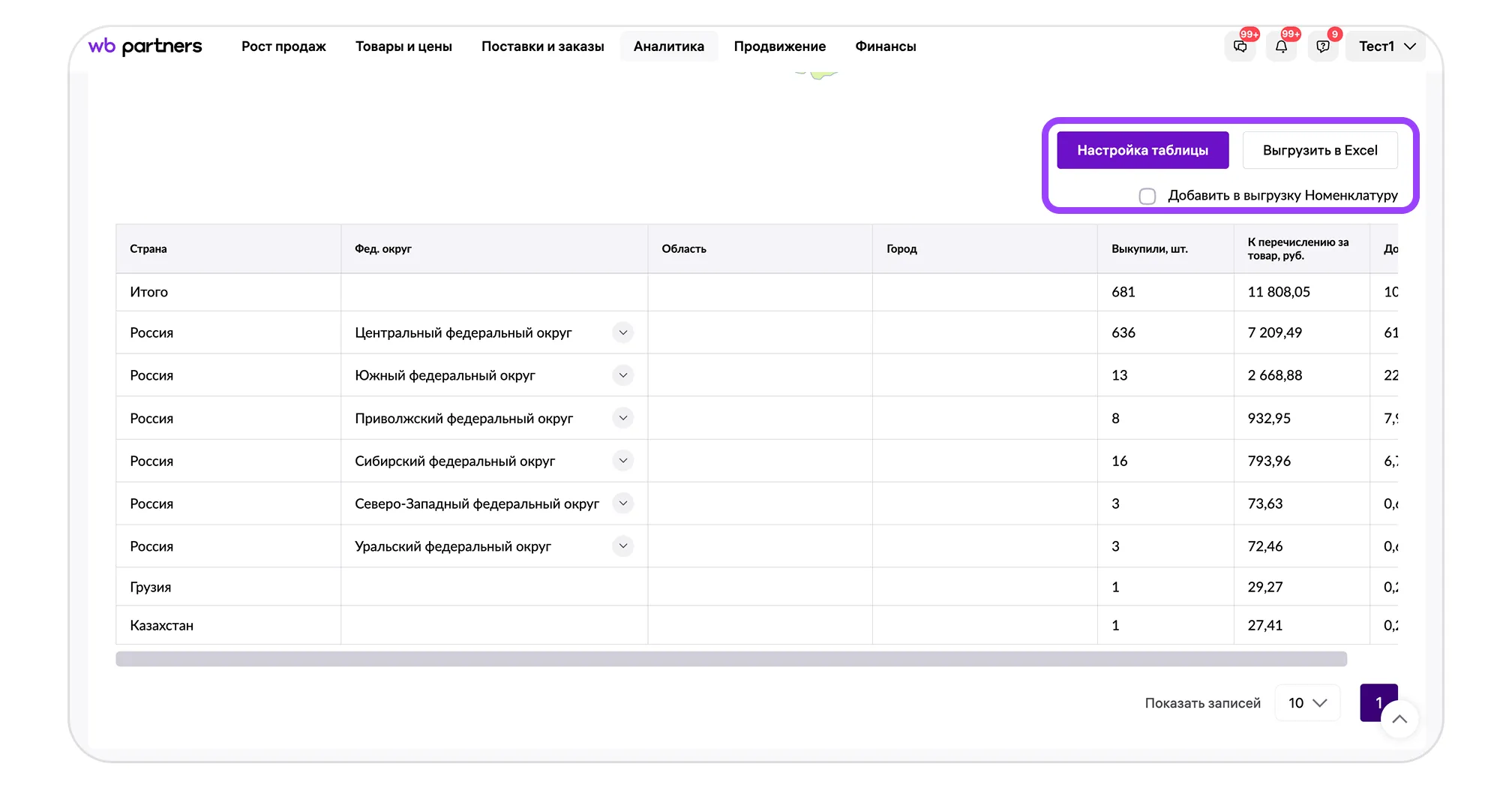Open the Тест1 account dropdown
1512x788 pixels.
[1386, 47]
